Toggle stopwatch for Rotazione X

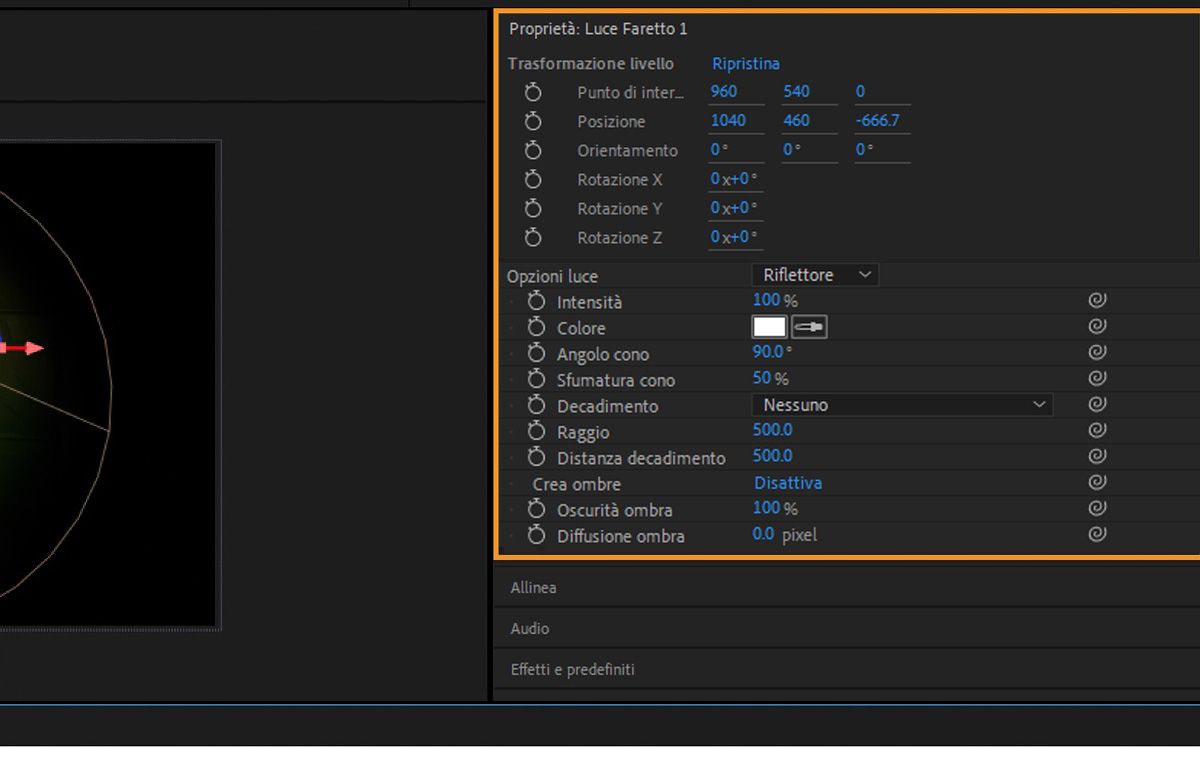tap(533, 179)
